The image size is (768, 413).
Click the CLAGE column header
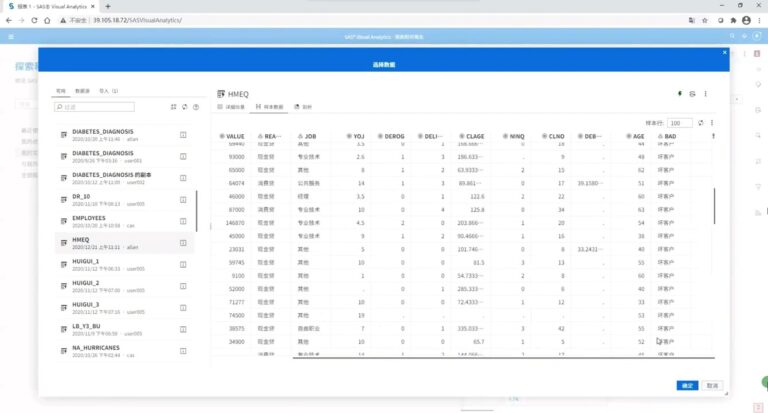point(472,136)
